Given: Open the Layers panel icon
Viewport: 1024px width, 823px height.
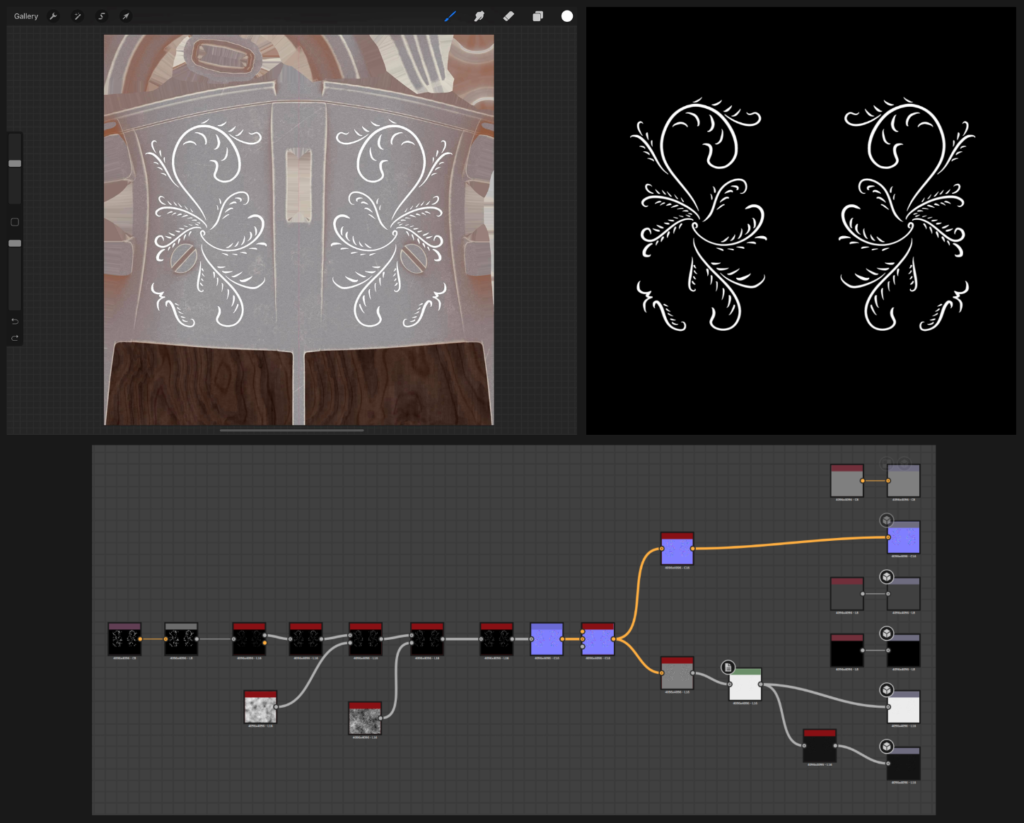Looking at the screenshot, I should pyautogui.click(x=537, y=16).
